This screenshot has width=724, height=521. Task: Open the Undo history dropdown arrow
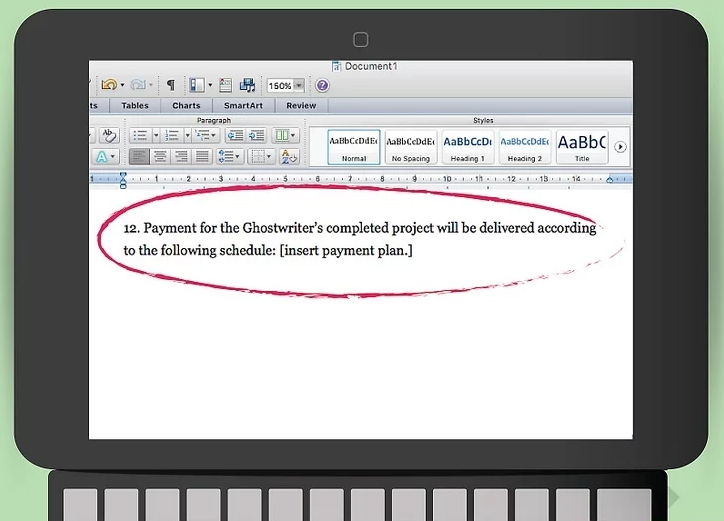coord(122,85)
